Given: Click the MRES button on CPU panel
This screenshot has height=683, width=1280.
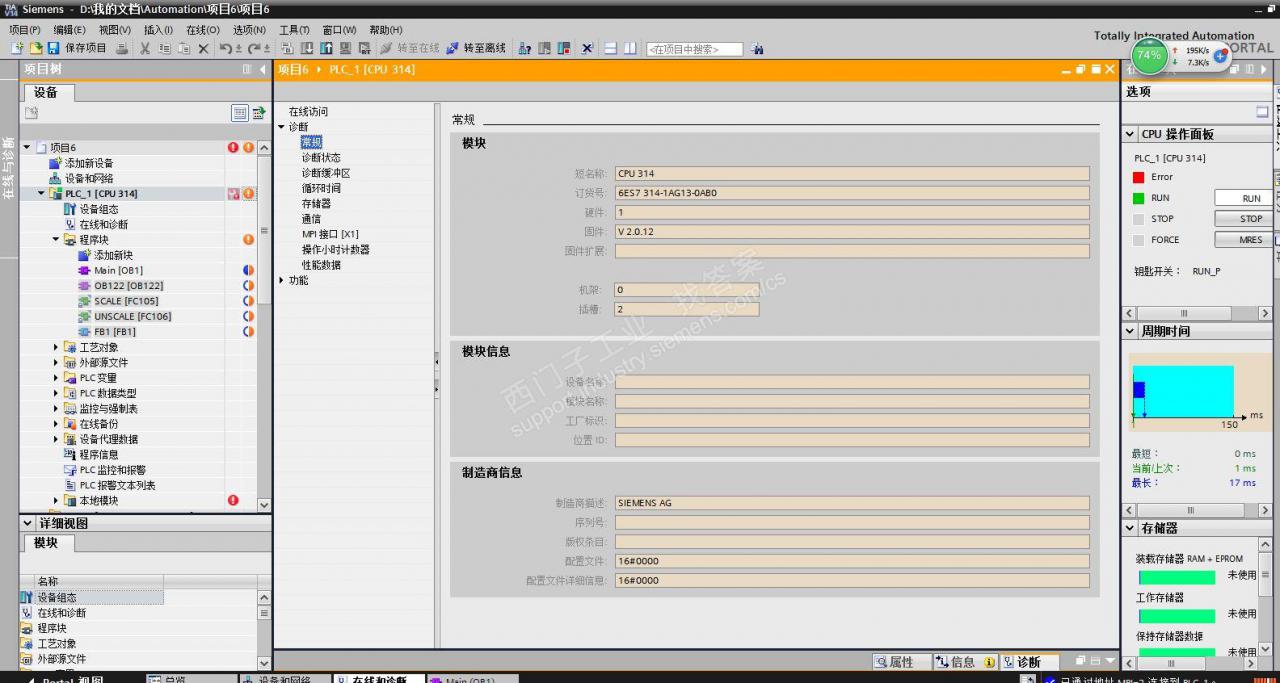Looking at the screenshot, I should pyautogui.click(x=1244, y=240).
